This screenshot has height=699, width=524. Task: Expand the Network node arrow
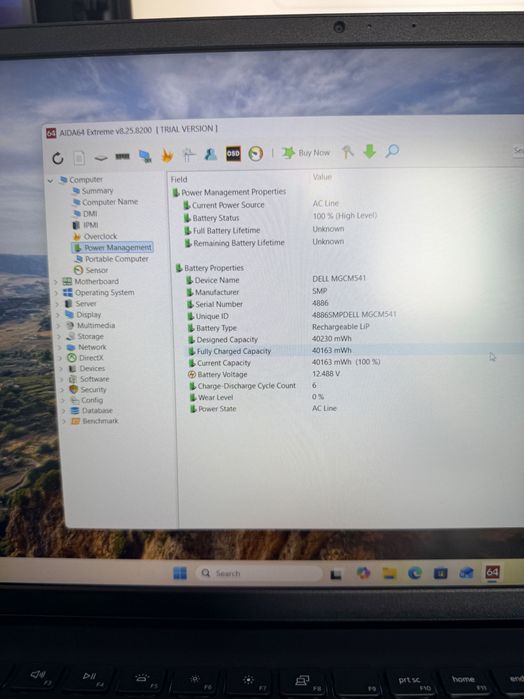60,347
